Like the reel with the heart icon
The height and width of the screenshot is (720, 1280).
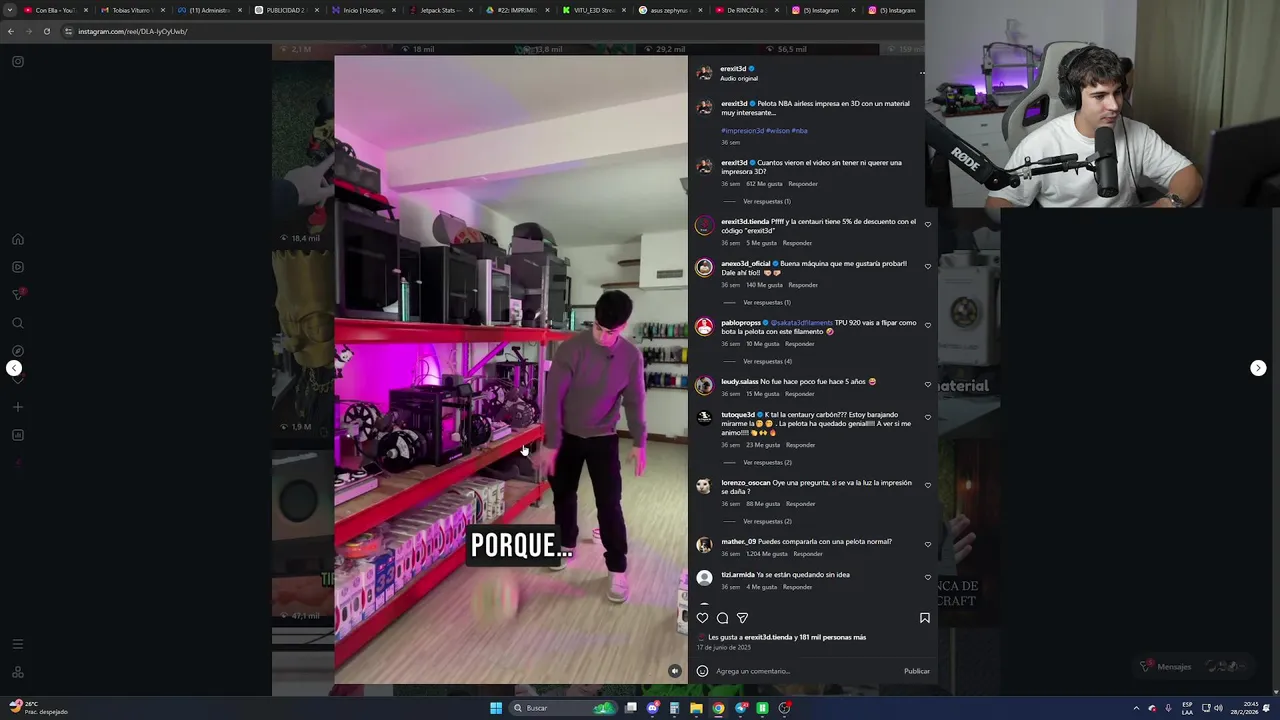[x=702, y=618]
